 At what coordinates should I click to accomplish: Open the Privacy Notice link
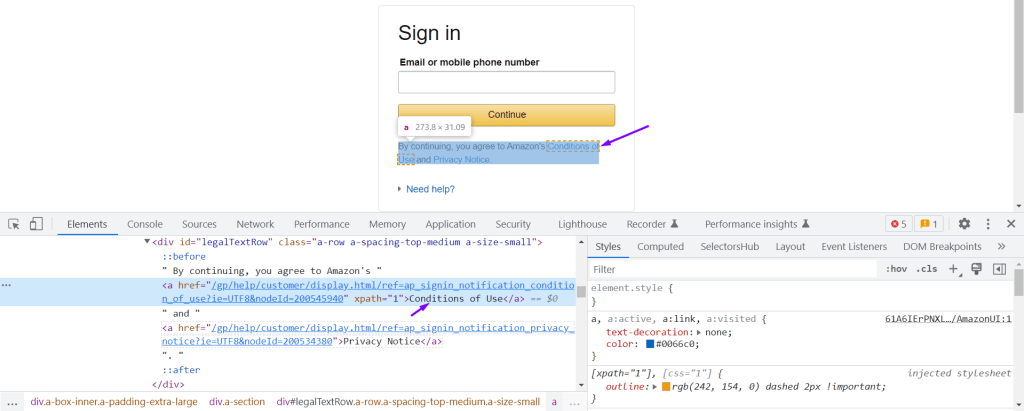461,160
